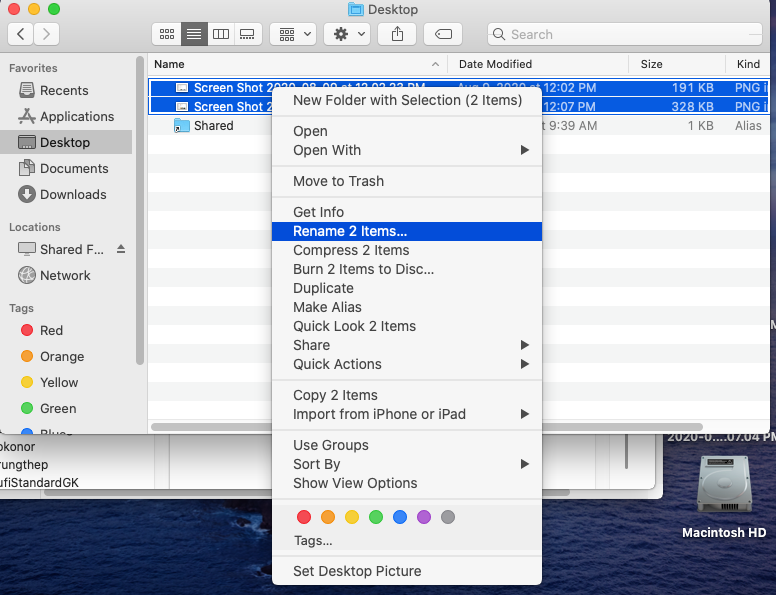Image resolution: width=776 pixels, height=595 pixels.
Task: Choose Open in the context menu
Action: (407, 131)
